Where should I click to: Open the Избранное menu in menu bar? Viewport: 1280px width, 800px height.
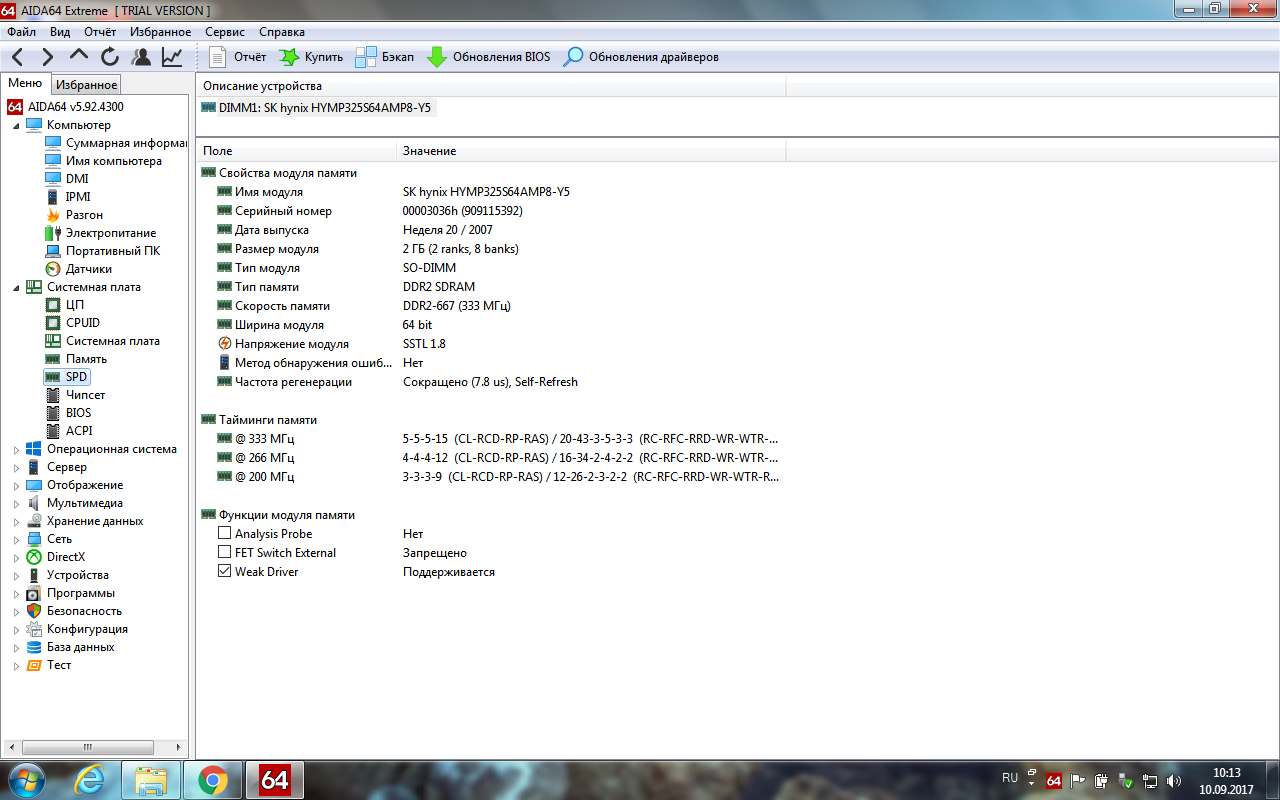pos(160,32)
